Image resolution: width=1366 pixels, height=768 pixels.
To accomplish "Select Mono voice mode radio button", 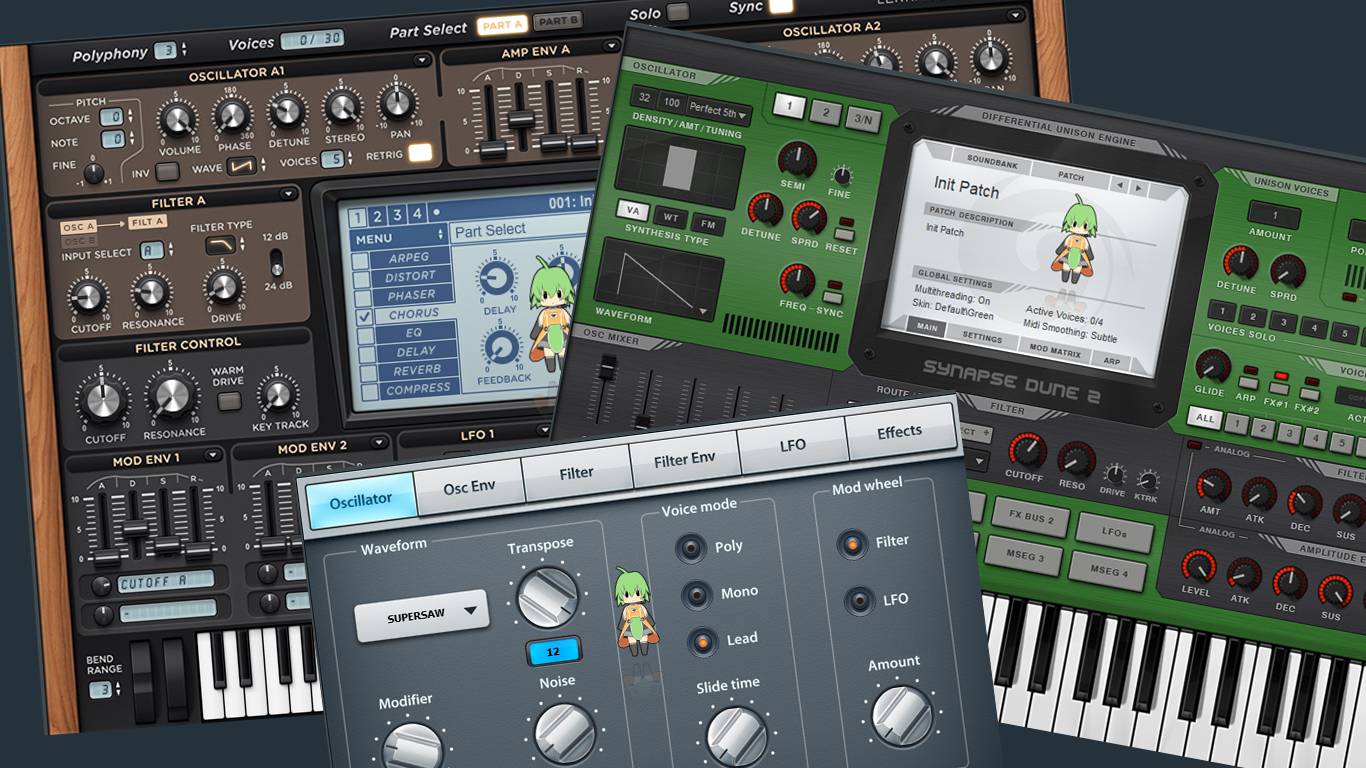I will [697, 595].
